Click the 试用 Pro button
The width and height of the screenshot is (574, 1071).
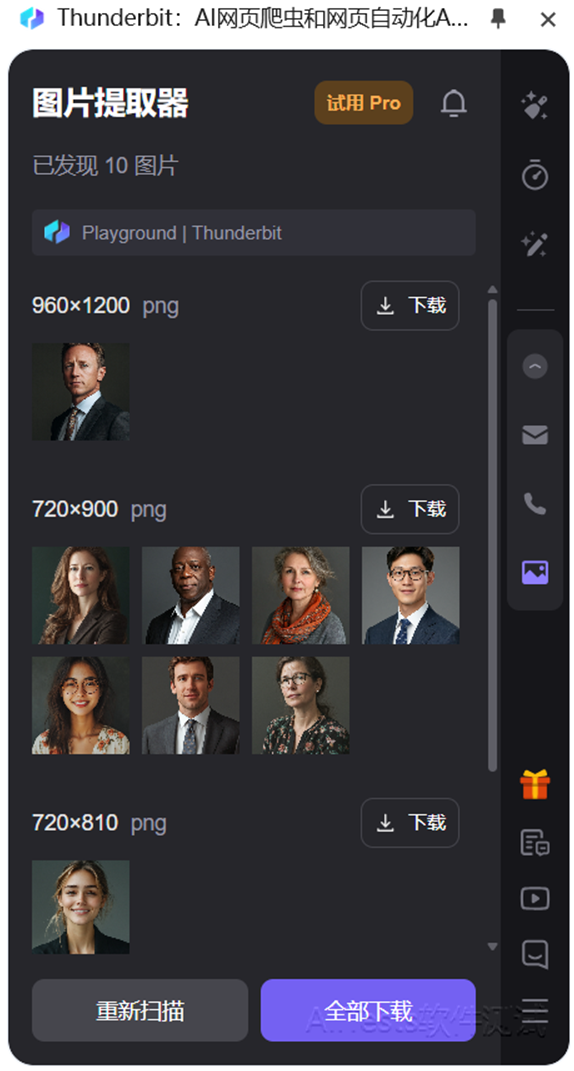tap(364, 103)
